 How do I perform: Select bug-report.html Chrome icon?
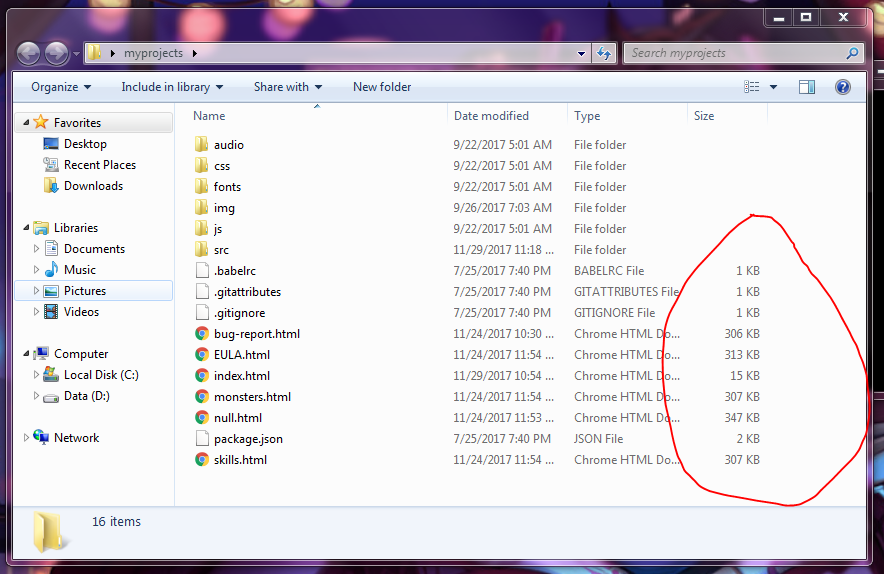click(x=202, y=333)
